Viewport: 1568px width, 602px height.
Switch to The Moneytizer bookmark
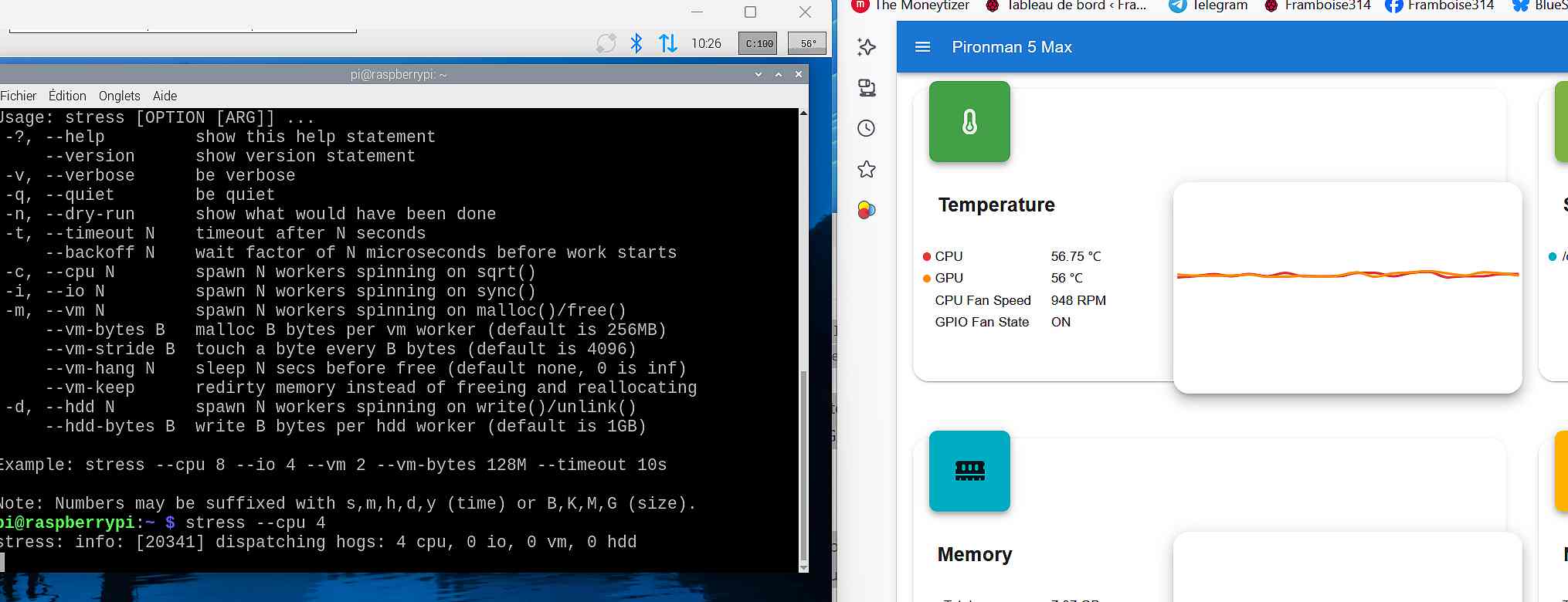911,5
